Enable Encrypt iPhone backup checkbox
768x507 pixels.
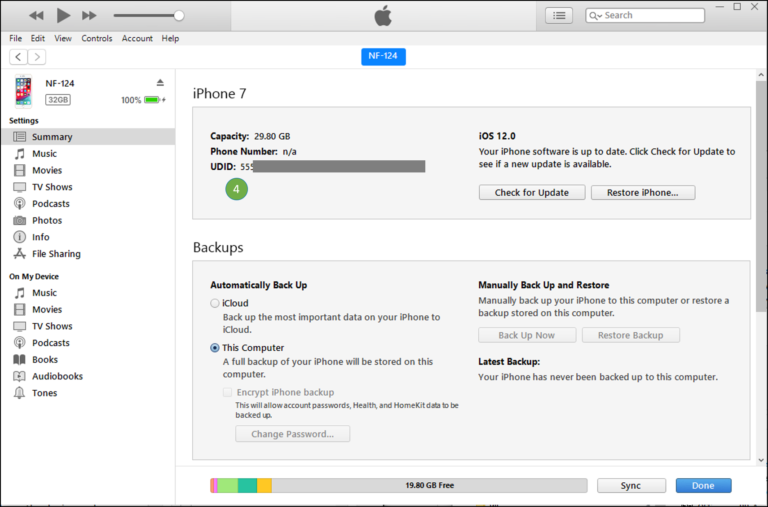(x=228, y=393)
